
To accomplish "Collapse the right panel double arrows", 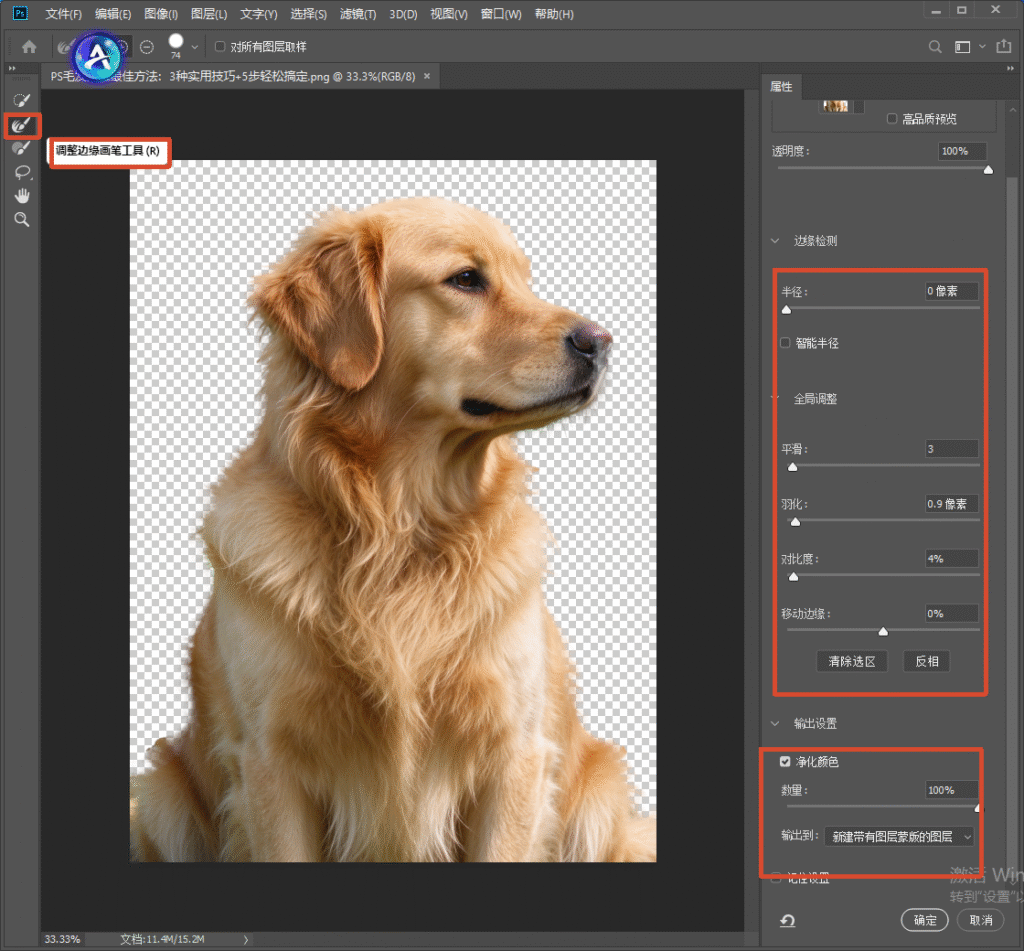I will [x=1010, y=68].
